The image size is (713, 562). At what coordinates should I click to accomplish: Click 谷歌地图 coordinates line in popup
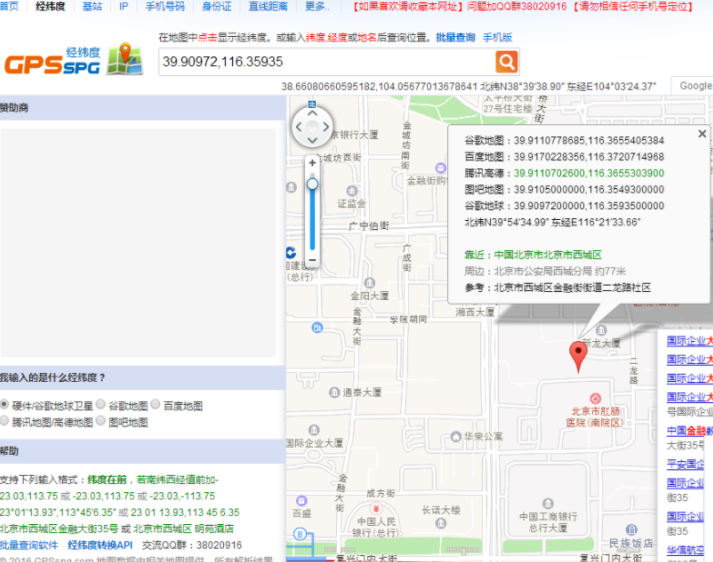(564, 140)
